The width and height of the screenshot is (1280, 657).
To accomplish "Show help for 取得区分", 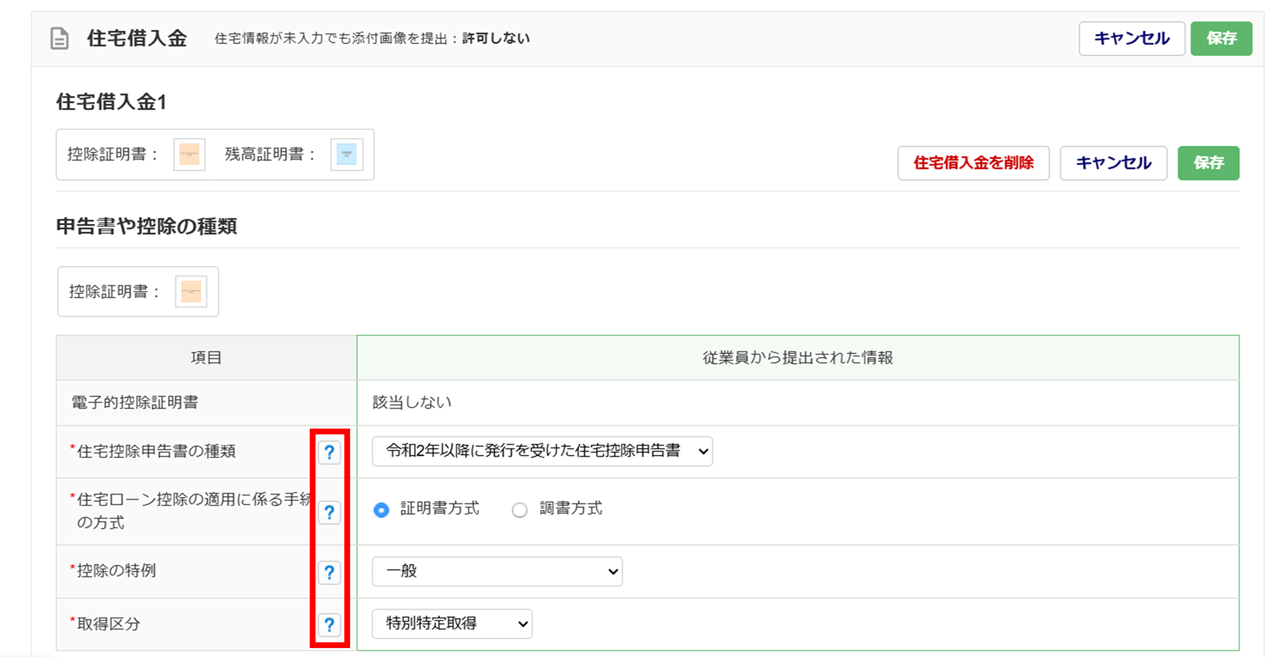I will (329, 626).
